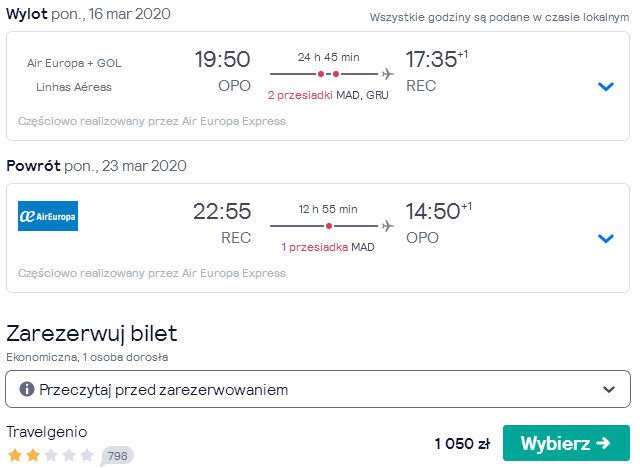Click the 1 przesiadka MAD label
The height and width of the screenshot is (468, 640).
click(328, 247)
